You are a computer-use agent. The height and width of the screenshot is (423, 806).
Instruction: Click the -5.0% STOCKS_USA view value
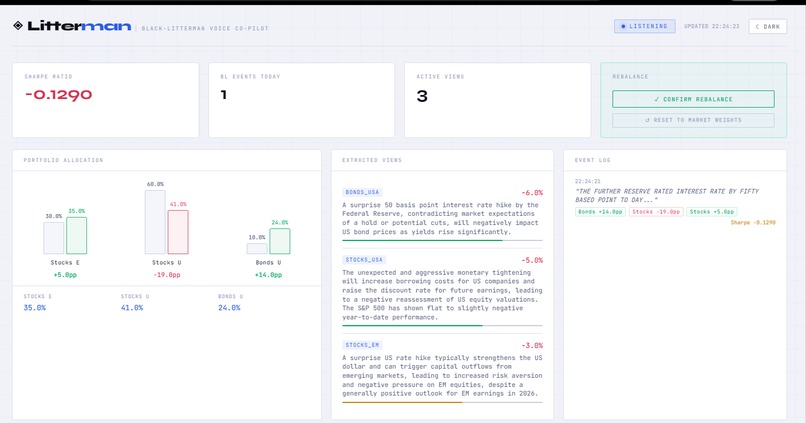click(532, 260)
